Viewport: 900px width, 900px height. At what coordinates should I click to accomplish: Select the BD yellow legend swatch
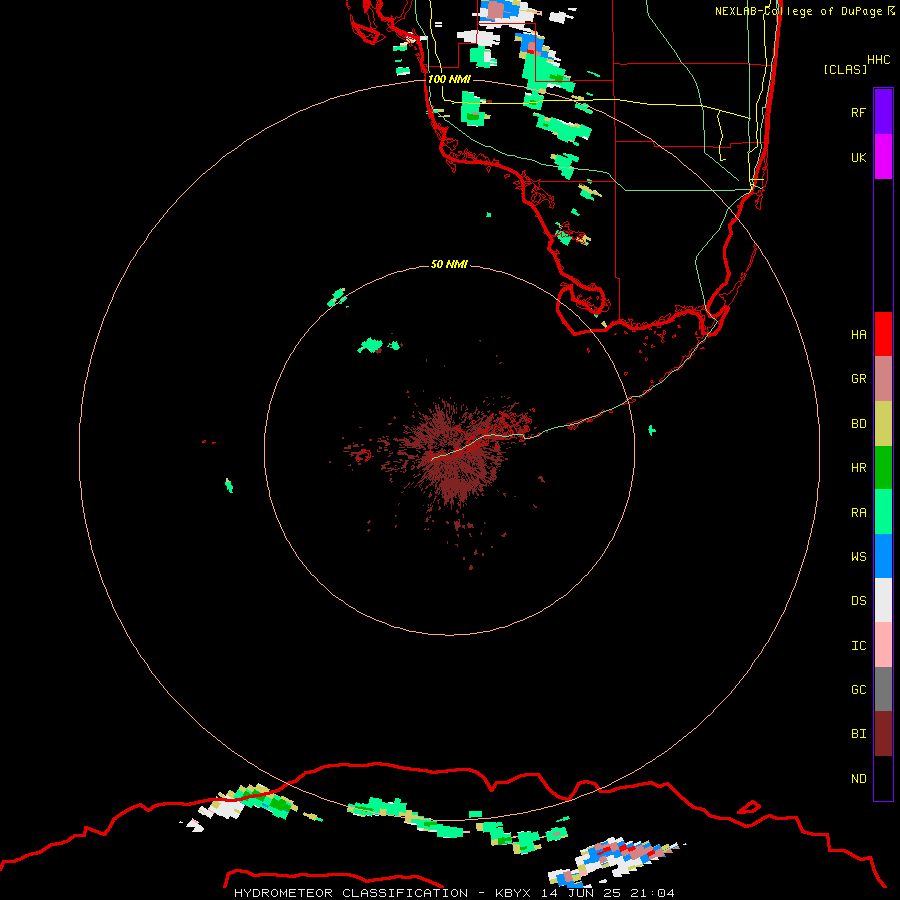click(883, 424)
